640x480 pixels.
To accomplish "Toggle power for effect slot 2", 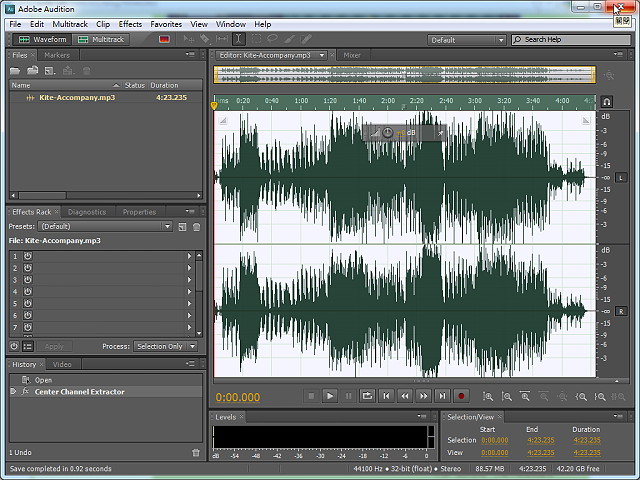I will (27, 268).
